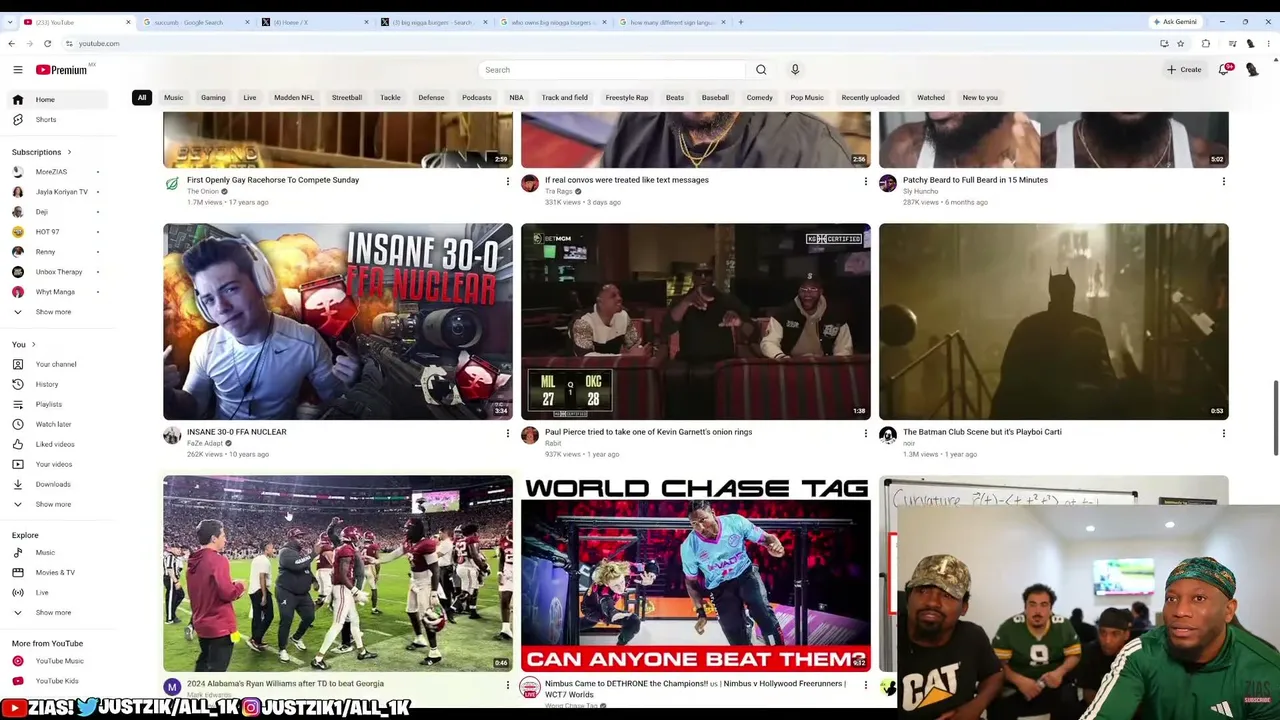Open options menu for INSANE 30-0 FFA NUCLEAR
The width and height of the screenshot is (1280, 720).
(507, 433)
